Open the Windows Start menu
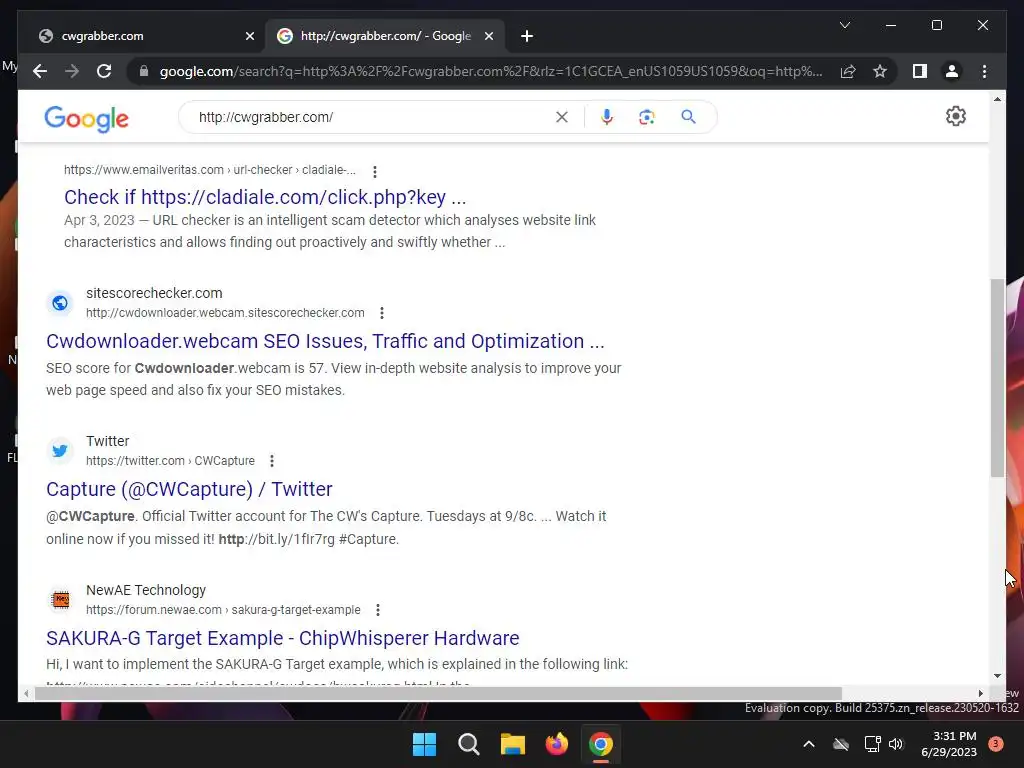1024x768 pixels. [424, 744]
